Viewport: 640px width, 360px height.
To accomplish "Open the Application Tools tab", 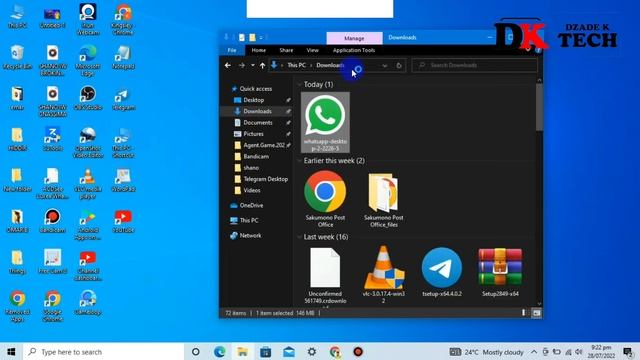I will pyautogui.click(x=354, y=50).
